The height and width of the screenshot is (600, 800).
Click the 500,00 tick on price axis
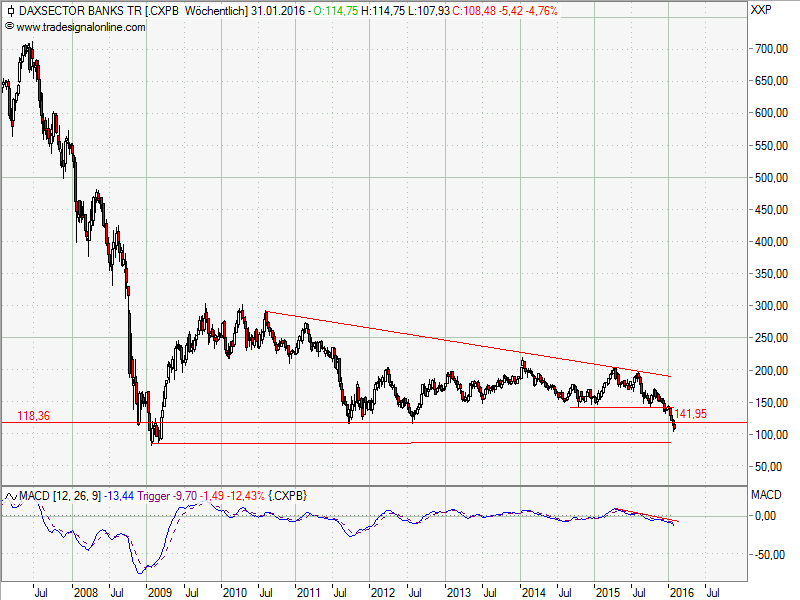coord(770,178)
